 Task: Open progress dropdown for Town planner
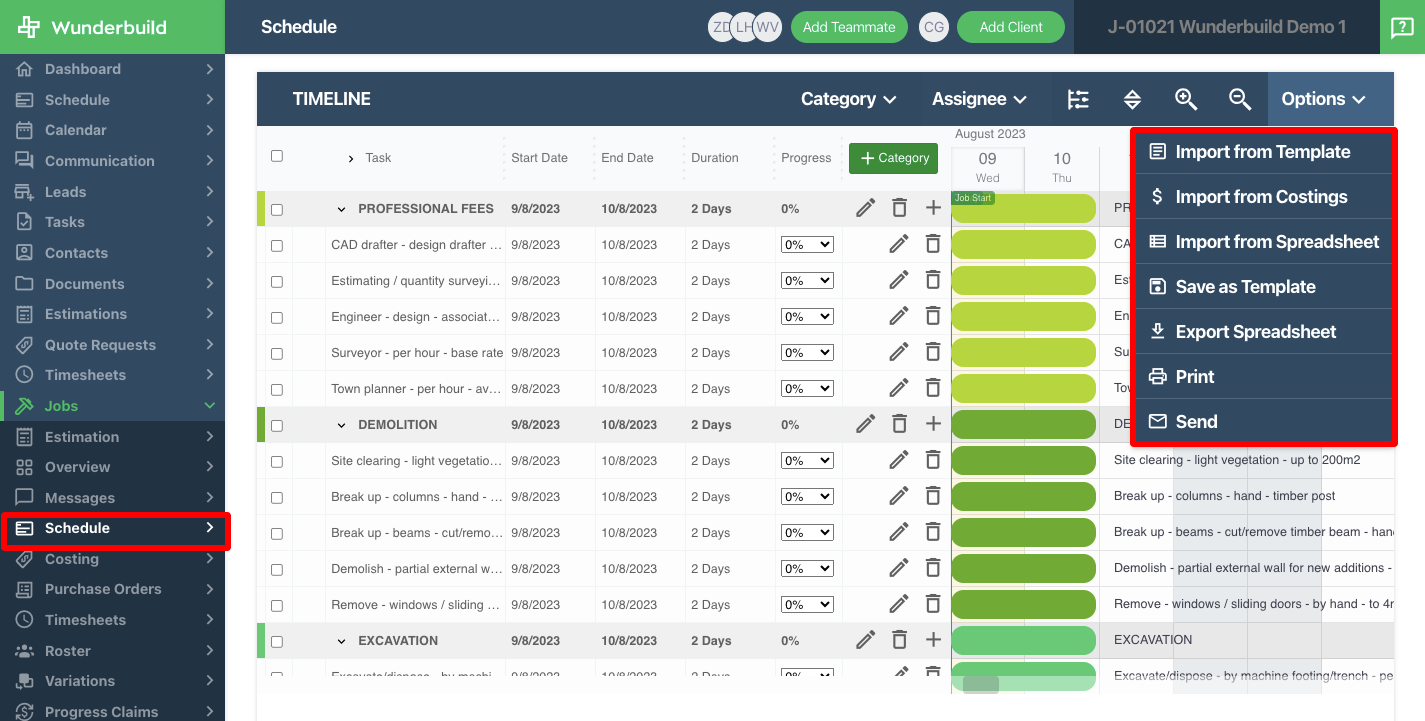click(807, 389)
